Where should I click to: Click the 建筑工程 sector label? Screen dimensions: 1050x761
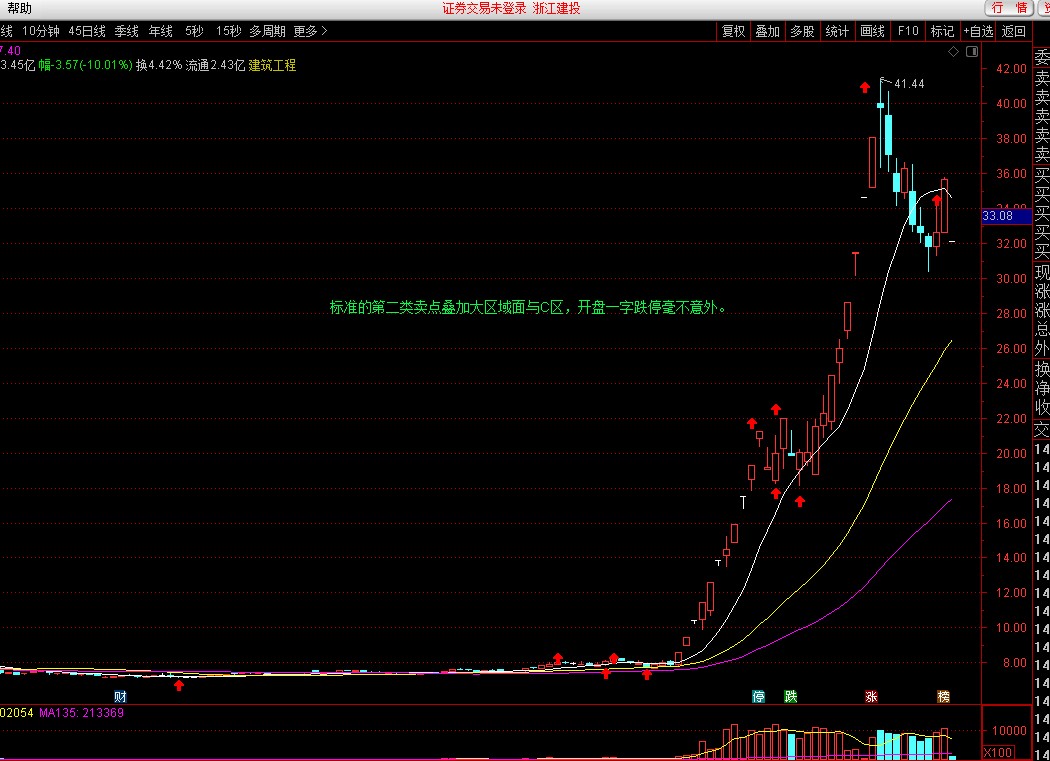[x=272, y=65]
